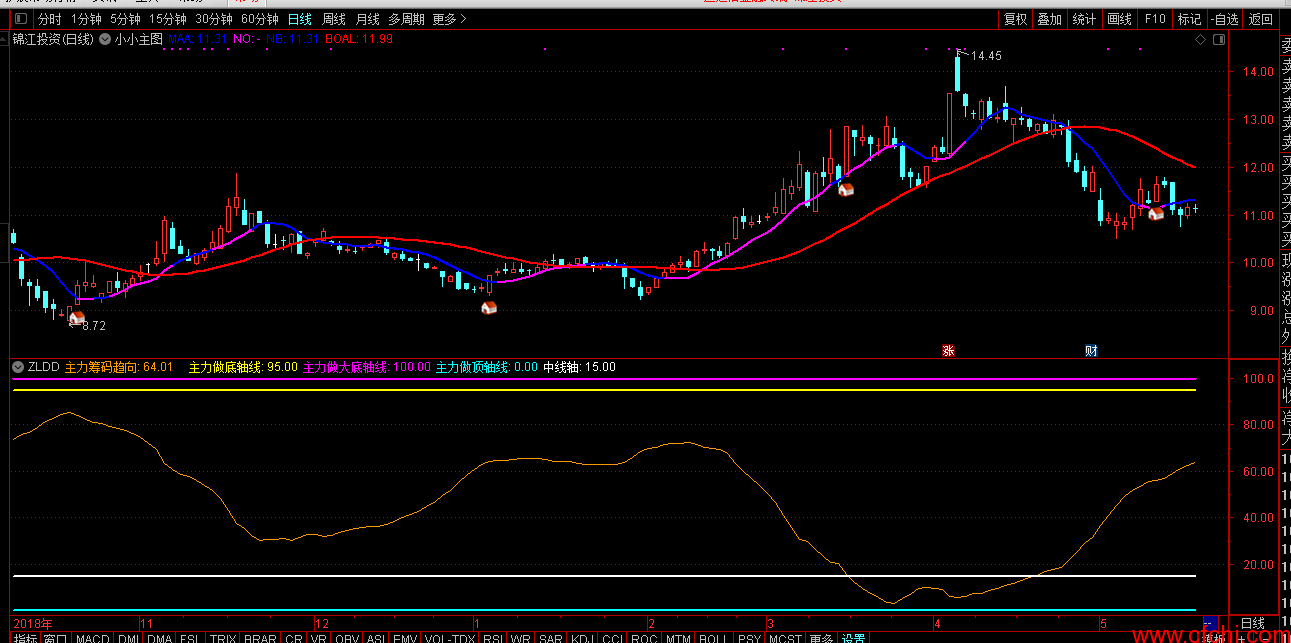The height and width of the screenshot is (643, 1291).
Task: Select the 60分钟 period tab
Action: [260, 19]
